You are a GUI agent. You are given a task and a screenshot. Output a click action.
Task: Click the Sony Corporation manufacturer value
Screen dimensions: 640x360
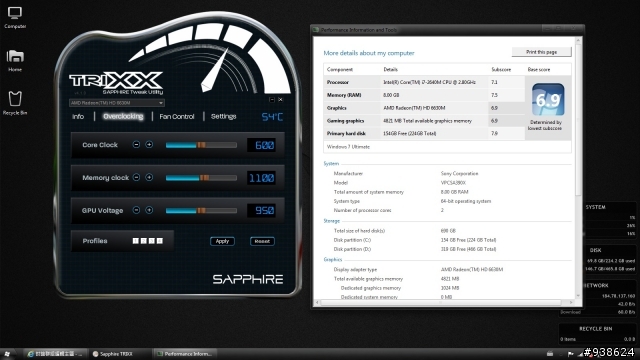(x=459, y=173)
